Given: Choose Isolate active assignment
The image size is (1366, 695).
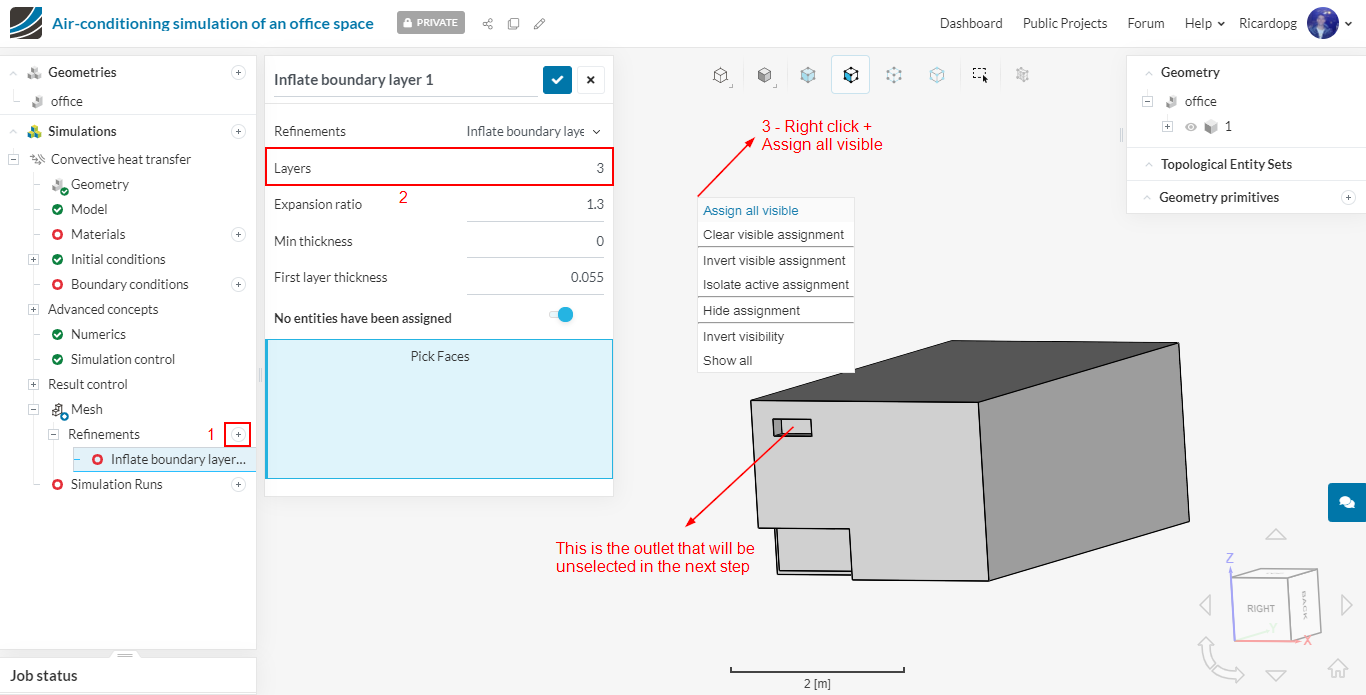Looking at the screenshot, I should pyautogui.click(x=776, y=285).
